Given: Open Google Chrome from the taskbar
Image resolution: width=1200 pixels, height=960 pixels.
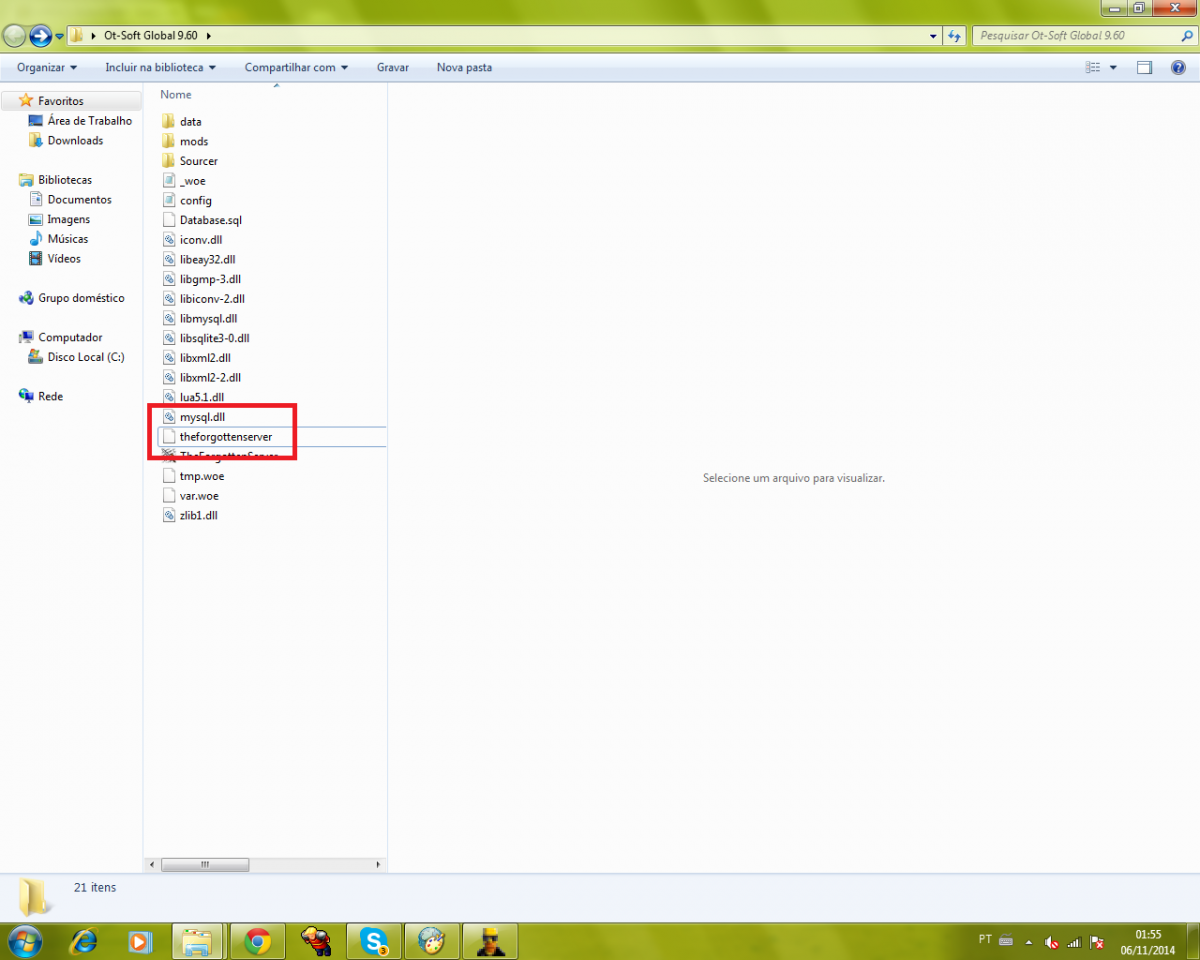Looking at the screenshot, I should pyautogui.click(x=258, y=941).
